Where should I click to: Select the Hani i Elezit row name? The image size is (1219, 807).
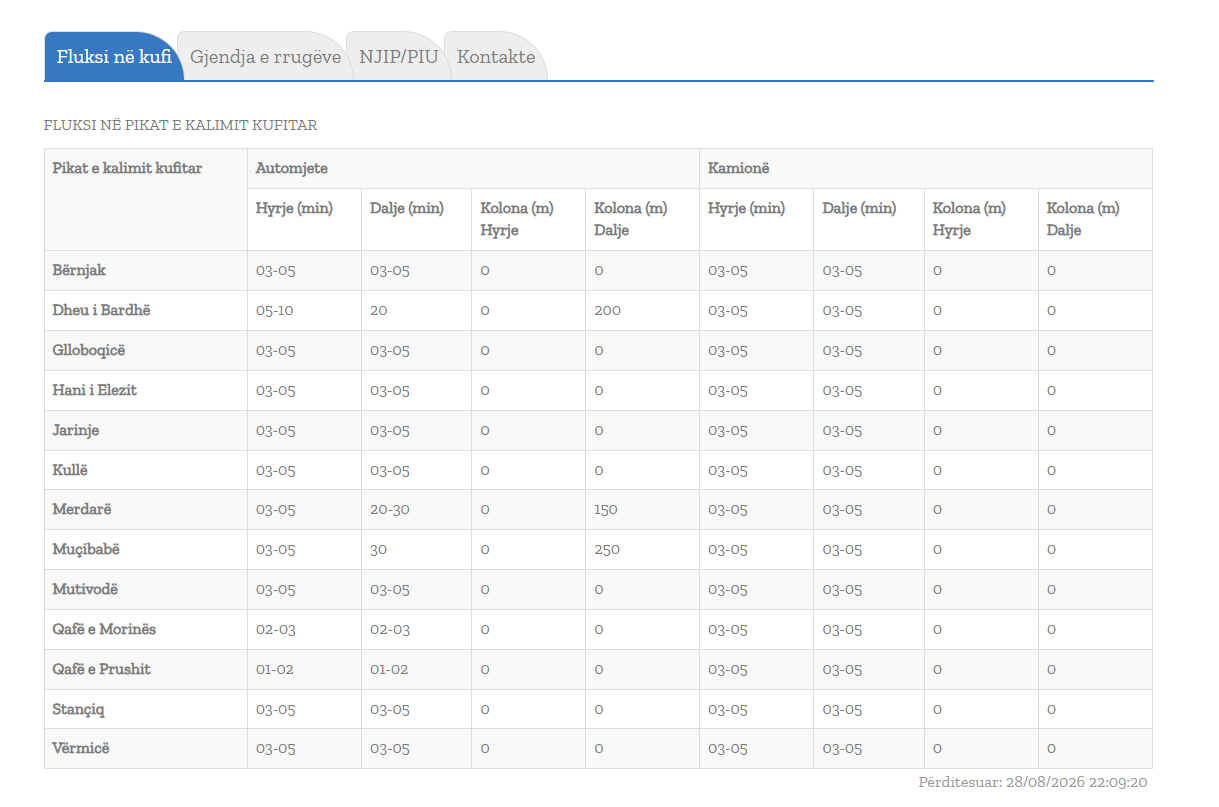point(94,390)
